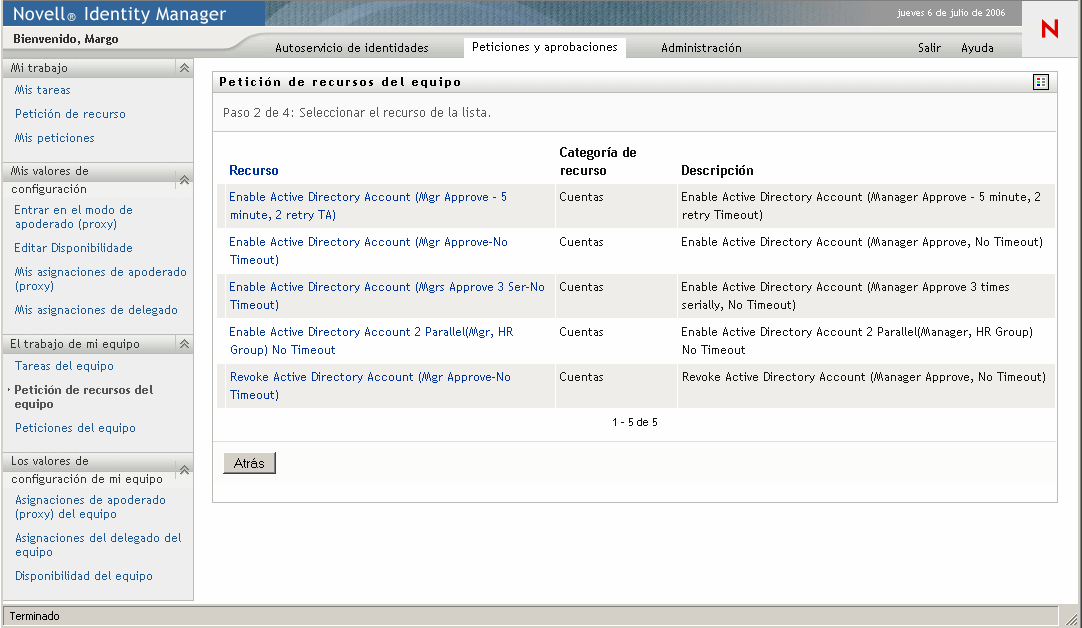Select Enable AD Account 2 Parallel(Mgr, HR Group) resource
This screenshot has width=1082, height=628.
[371, 340]
